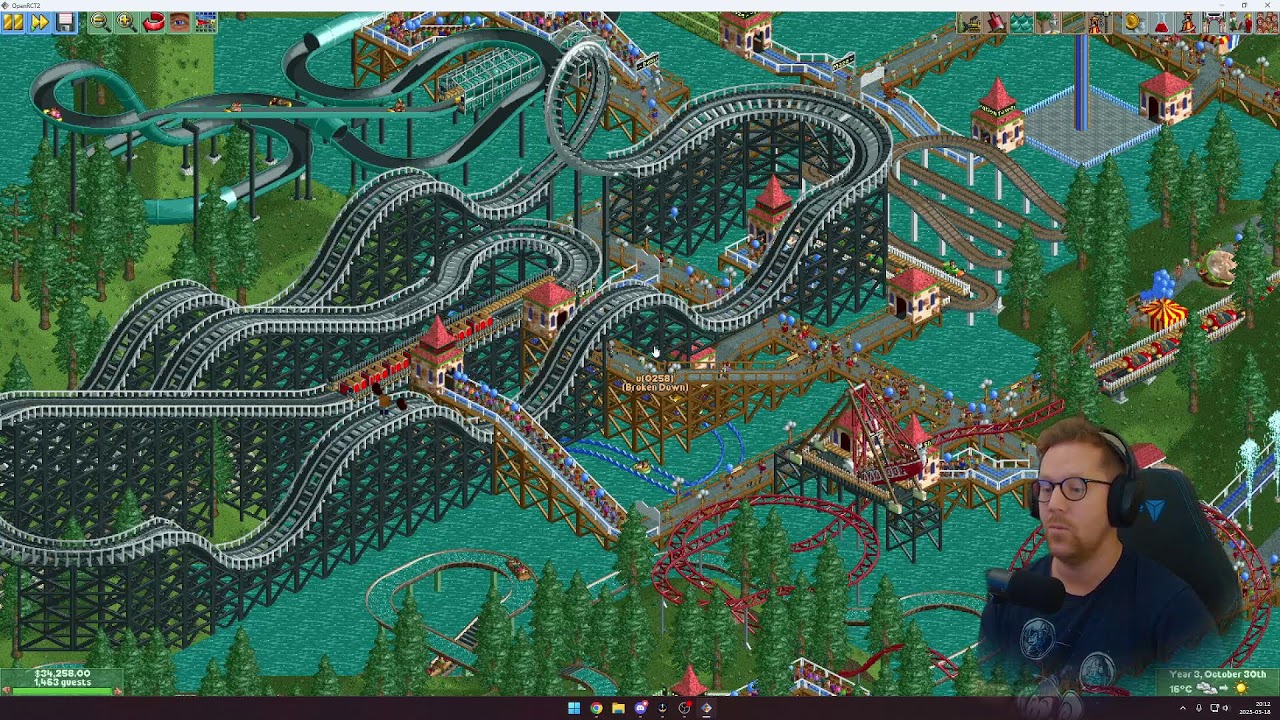Open OpenRCT2 taskbar icon

(706, 708)
